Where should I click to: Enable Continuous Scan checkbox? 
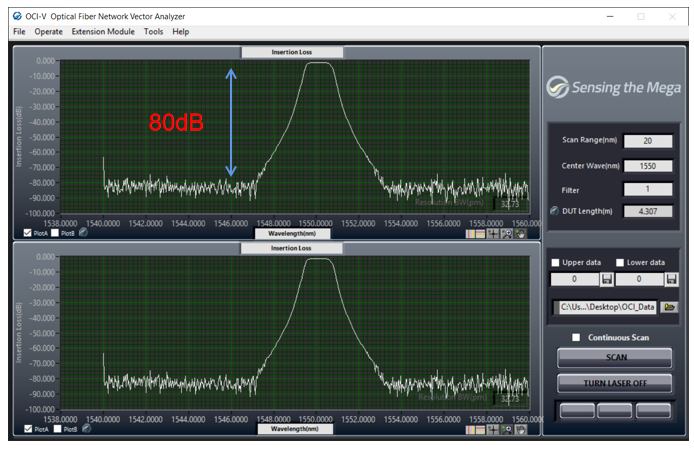(x=576, y=337)
